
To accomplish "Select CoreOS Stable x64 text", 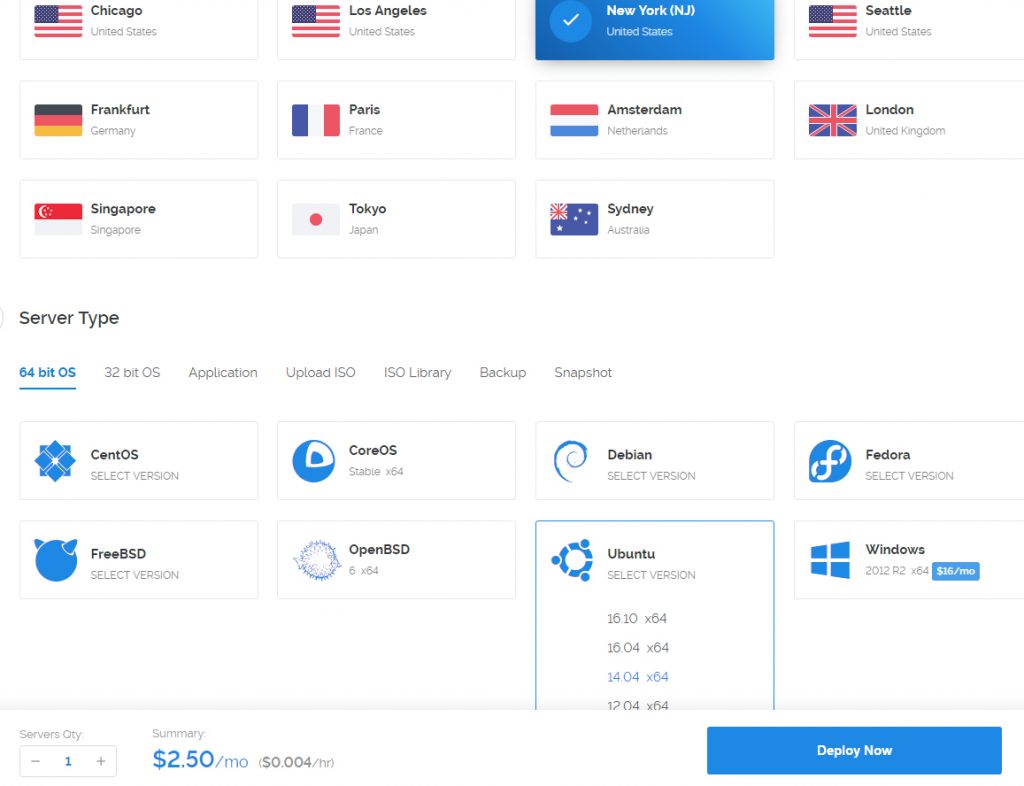I will coord(376,471).
